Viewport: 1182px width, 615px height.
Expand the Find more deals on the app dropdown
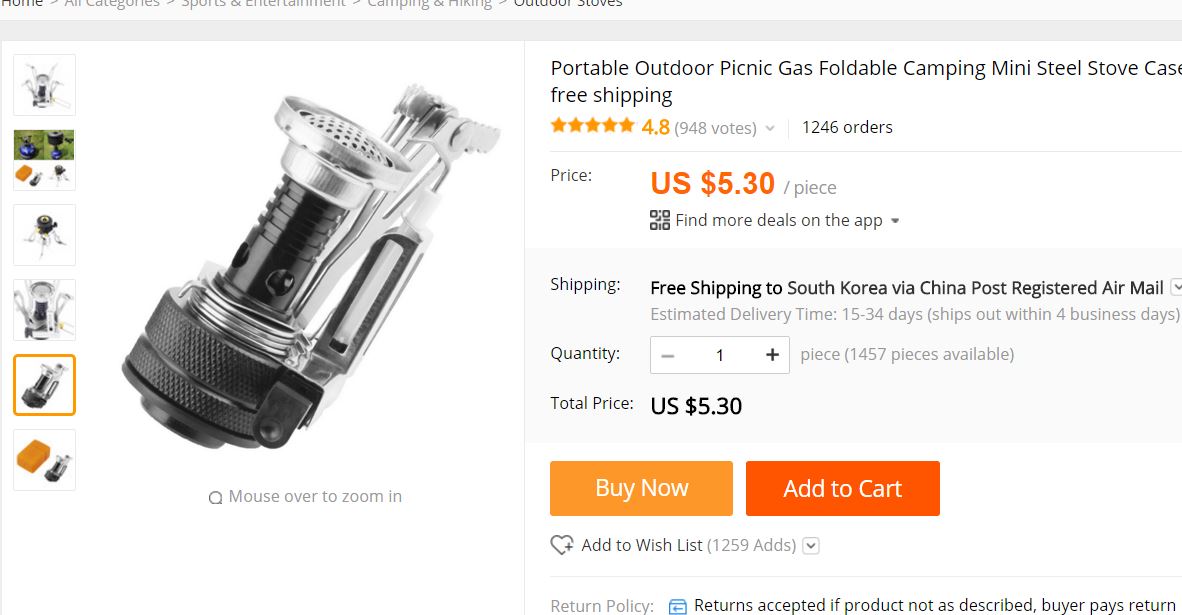[895, 221]
